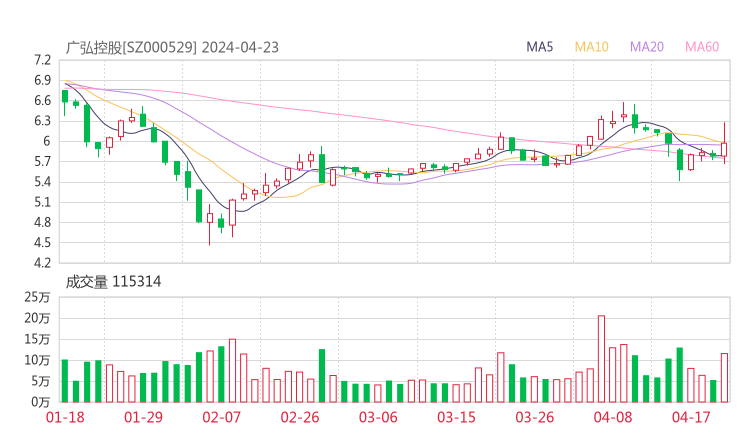The image size is (740, 440).
Task: Click the 15万 volume axis label
Action: pos(37,339)
